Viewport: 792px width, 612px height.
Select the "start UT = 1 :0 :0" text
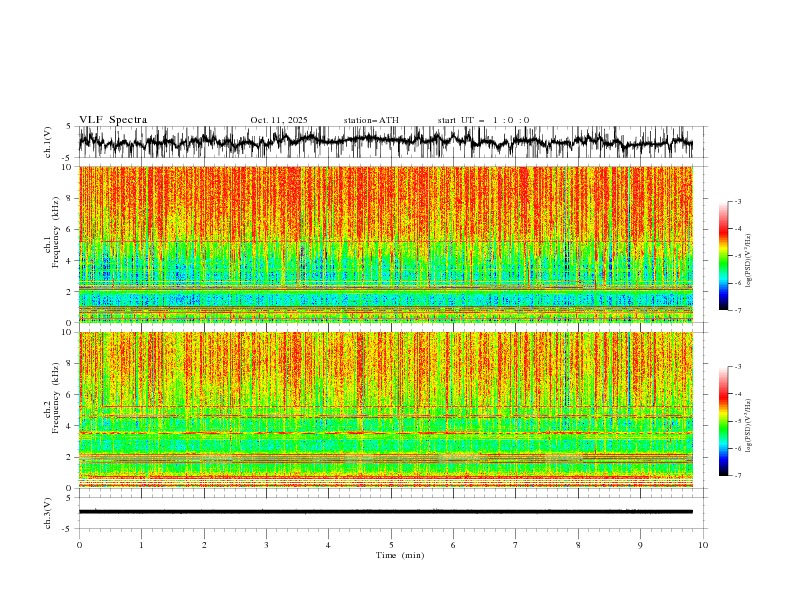483,120
